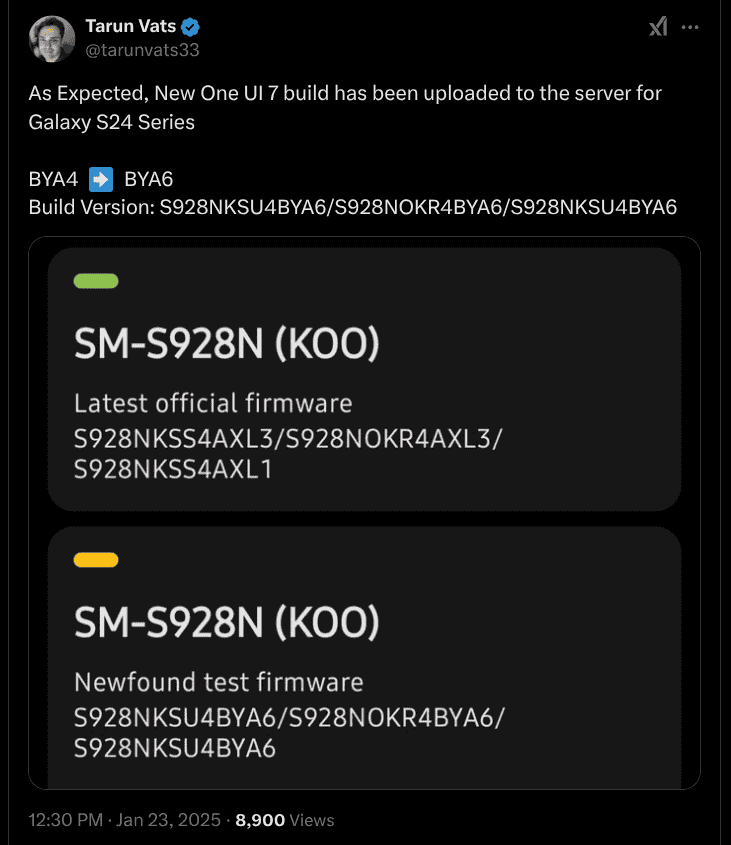Click the 12:30 PM Jan 23, 2025 timestamp
Viewport: 731px width, 845px height.
(125, 820)
